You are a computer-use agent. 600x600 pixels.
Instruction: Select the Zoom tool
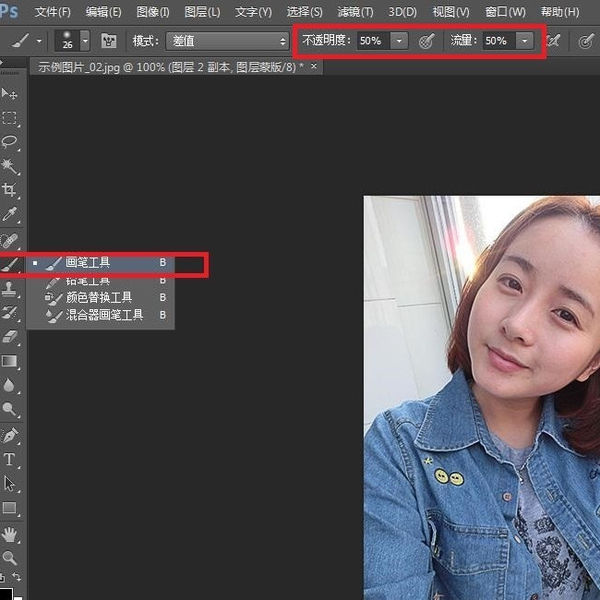(10, 558)
